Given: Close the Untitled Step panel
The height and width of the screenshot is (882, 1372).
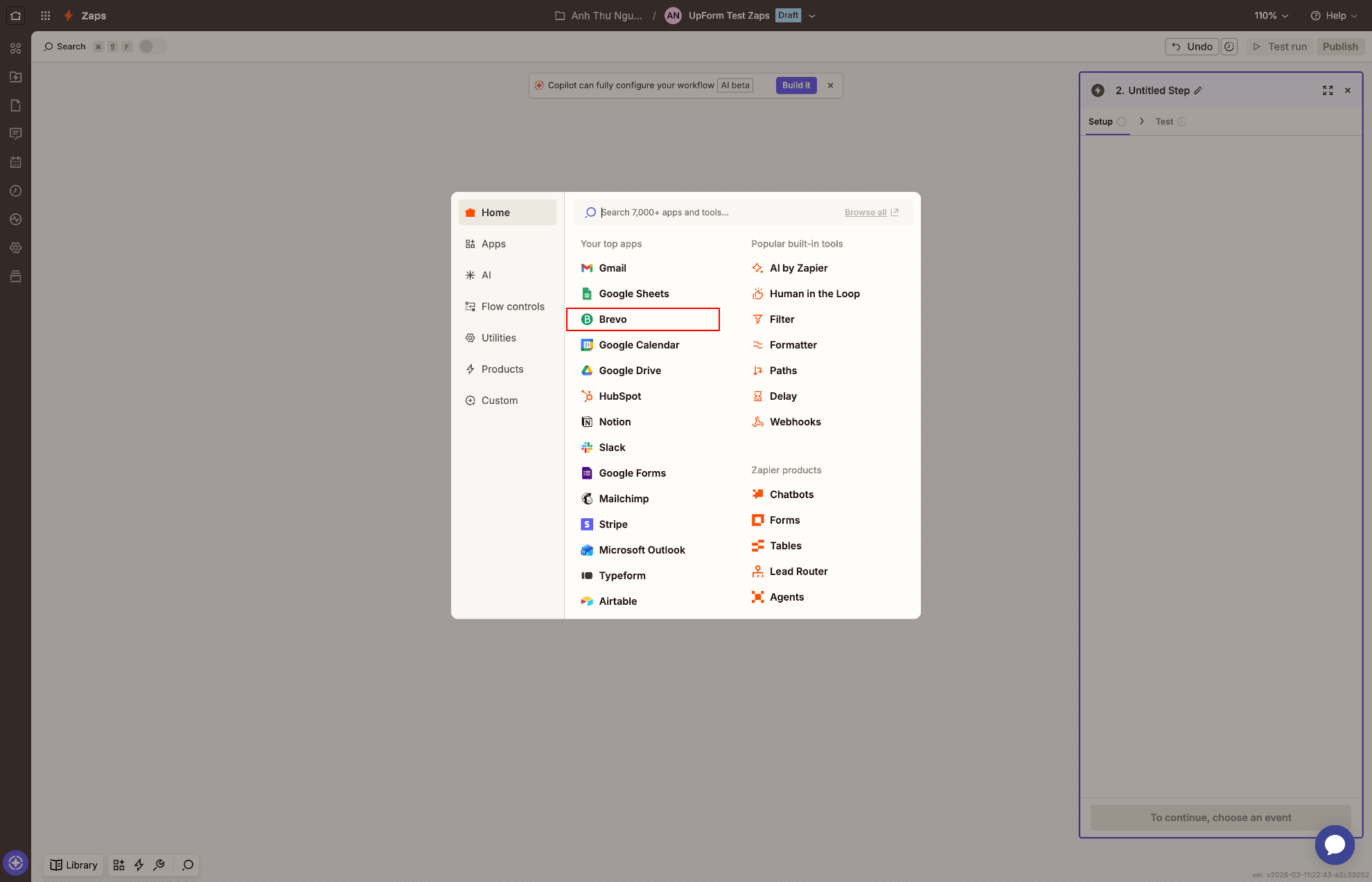Looking at the screenshot, I should tap(1348, 91).
